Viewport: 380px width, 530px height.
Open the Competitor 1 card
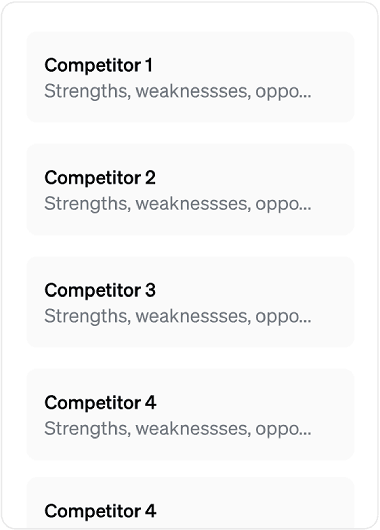(x=190, y=77)
